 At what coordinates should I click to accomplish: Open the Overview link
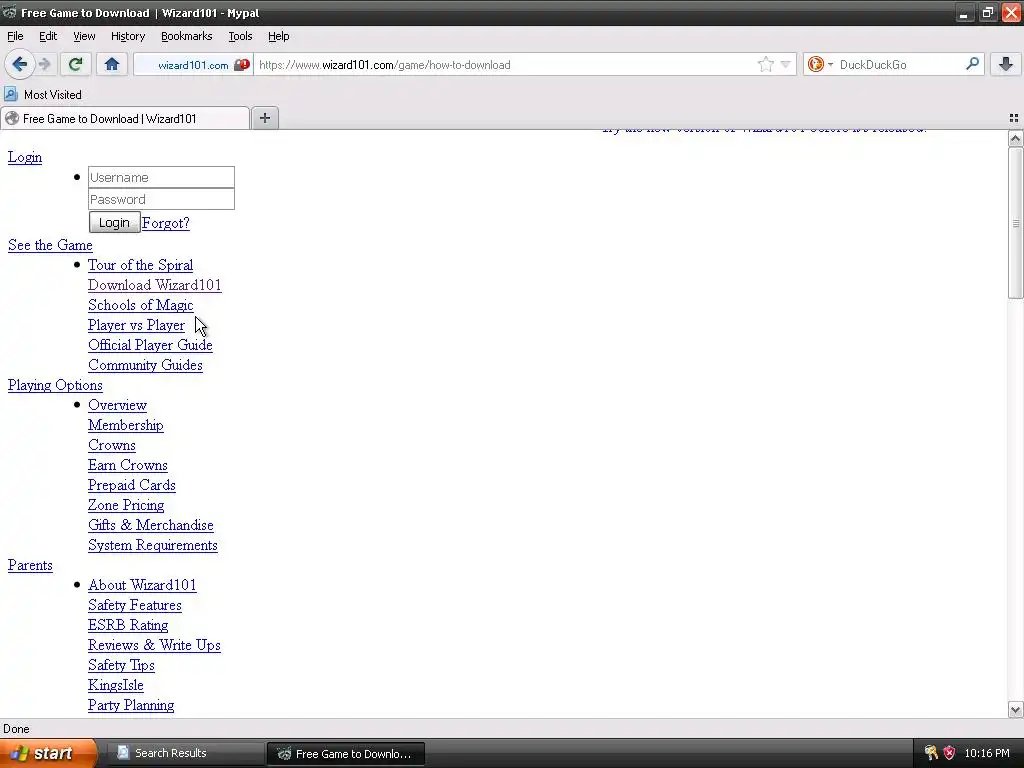tap(118, 405)
